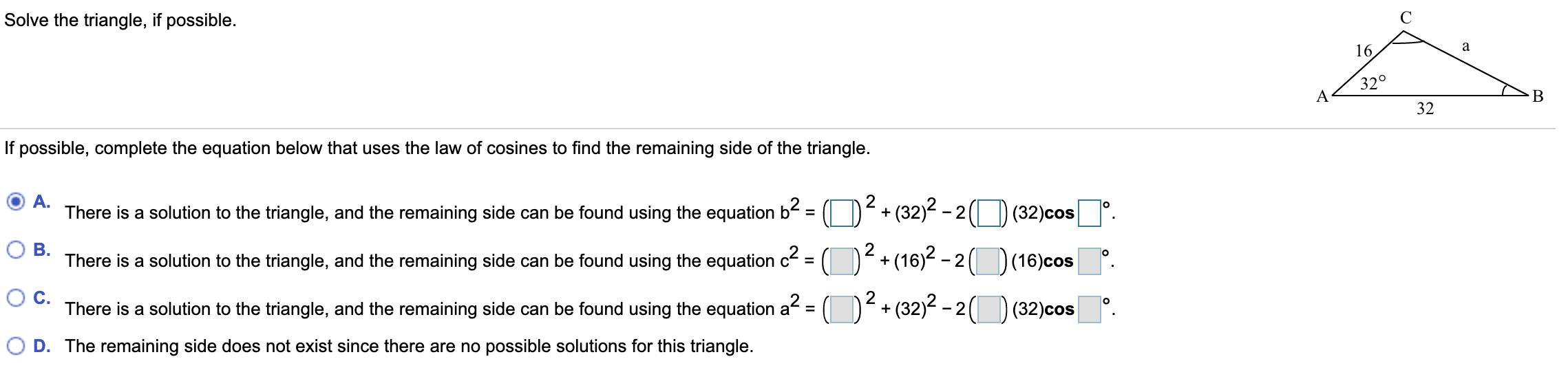Viewport: 1568px width, 392px height.
Task: Click option A's box after minus 2
Action: tap(987, 213)
